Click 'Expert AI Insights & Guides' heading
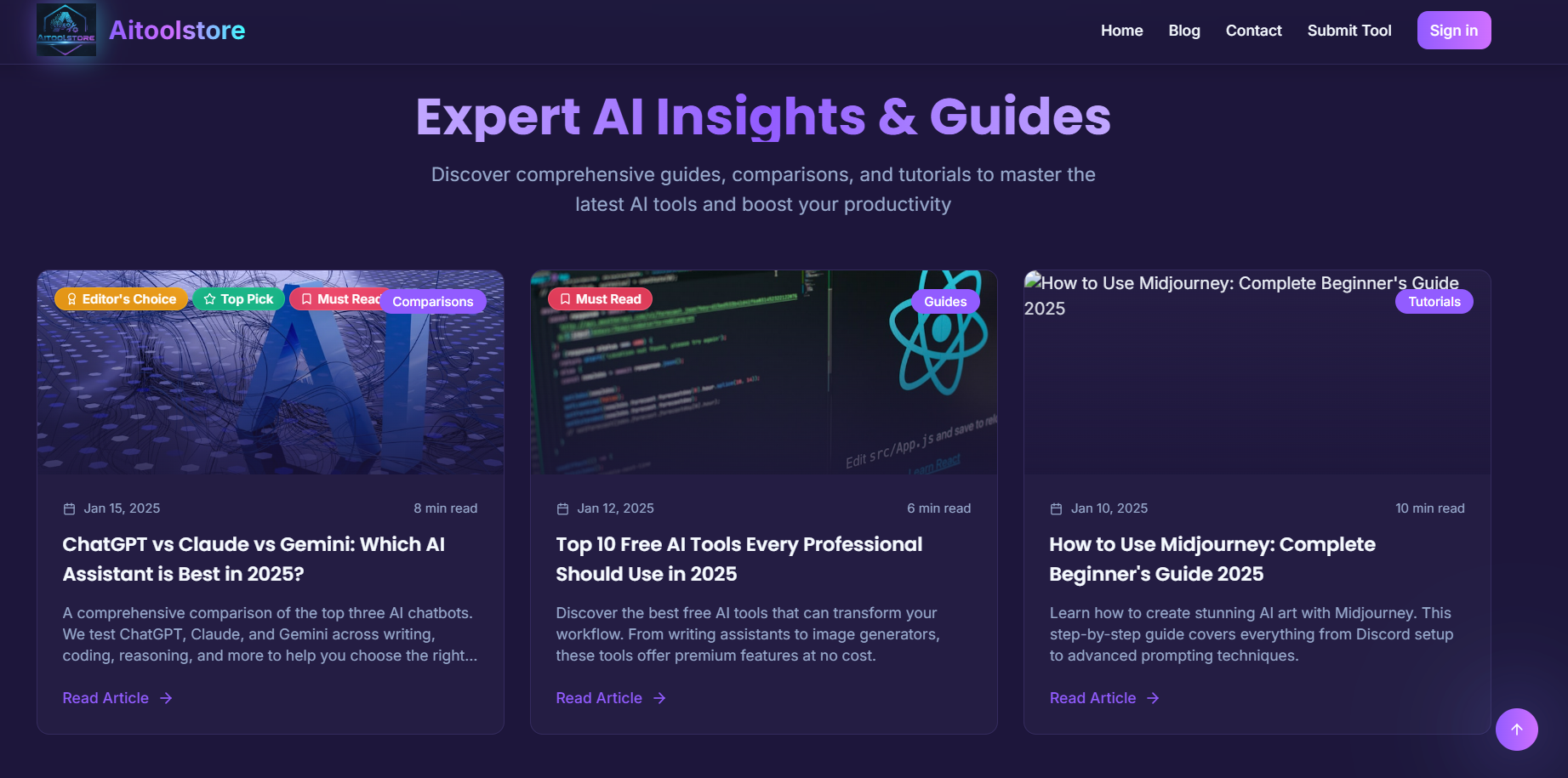 [x=763, y=116]
